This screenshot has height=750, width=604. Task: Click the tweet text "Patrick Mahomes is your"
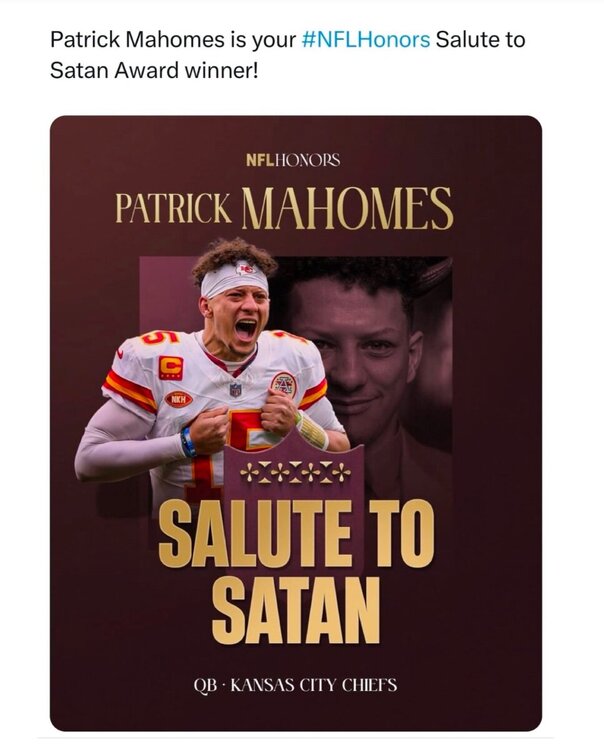tap(174, 41)
